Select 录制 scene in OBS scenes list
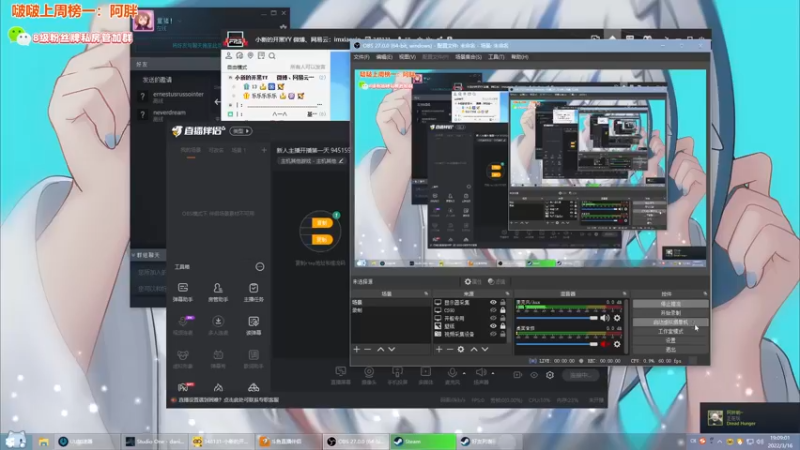This screenshot has height=450, width=800. coord(390,310)
